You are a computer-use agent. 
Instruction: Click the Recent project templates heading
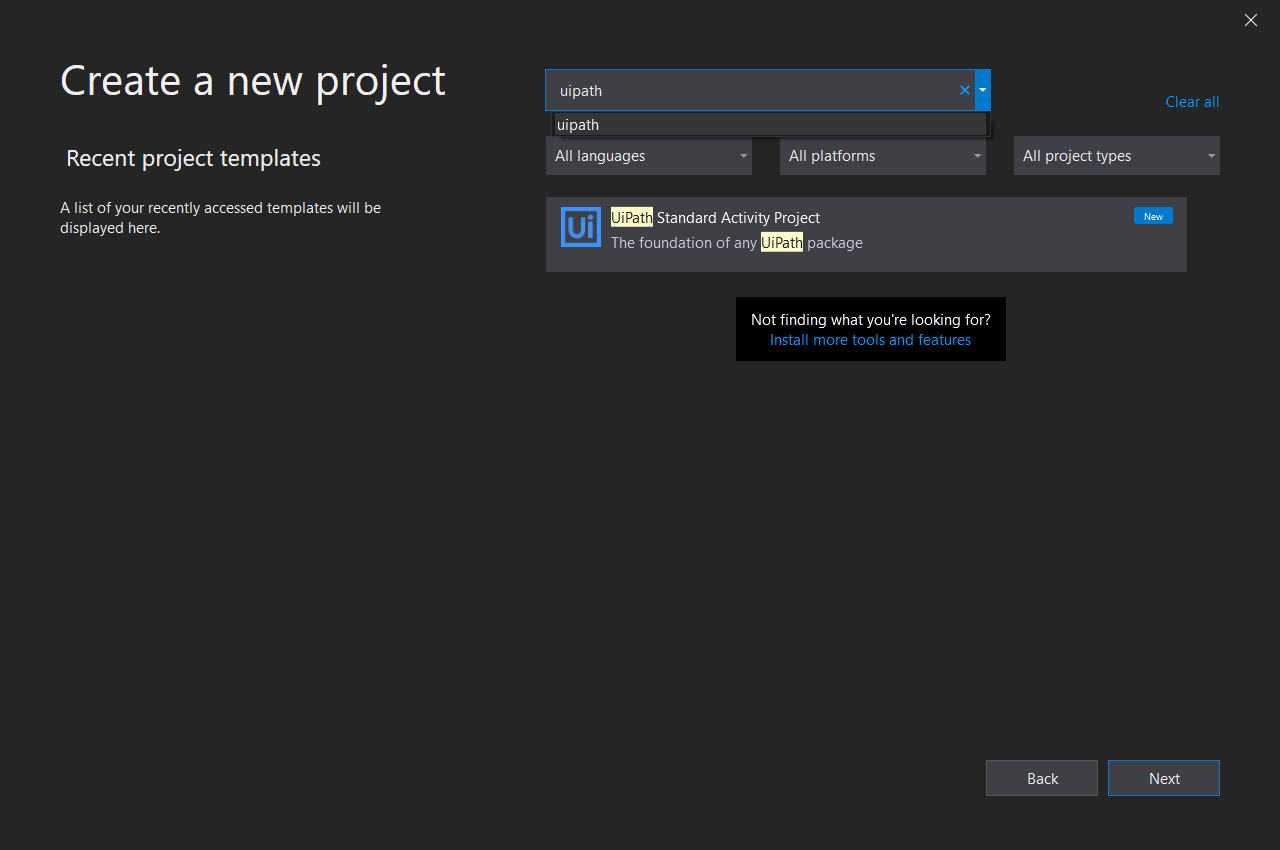[x=193, y=158]
